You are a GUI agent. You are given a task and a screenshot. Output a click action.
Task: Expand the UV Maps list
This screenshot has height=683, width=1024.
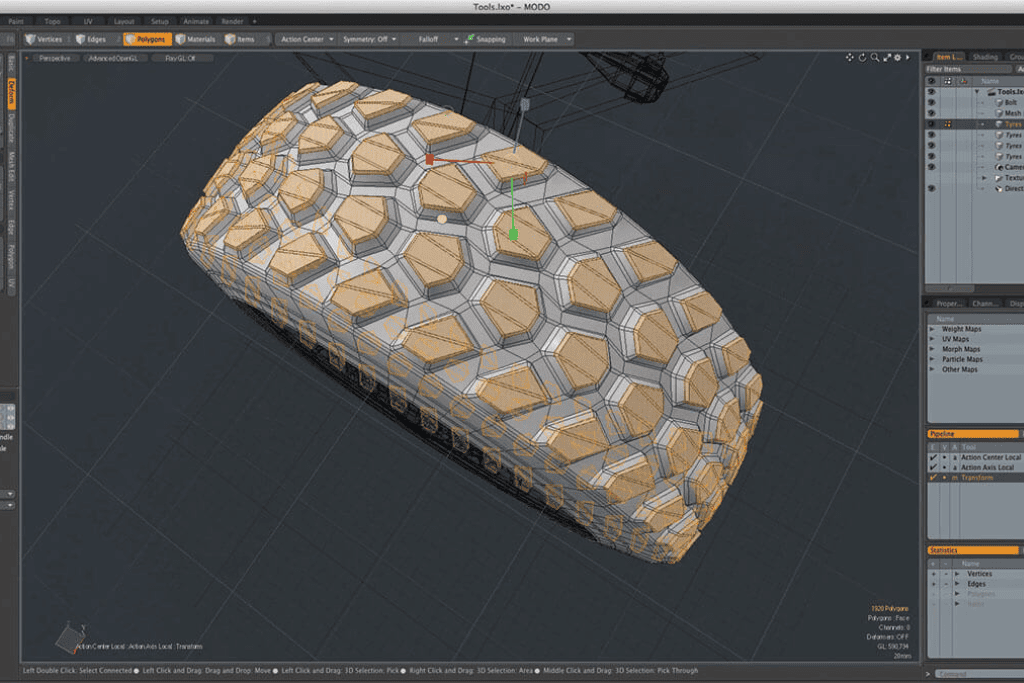[932, 339]
